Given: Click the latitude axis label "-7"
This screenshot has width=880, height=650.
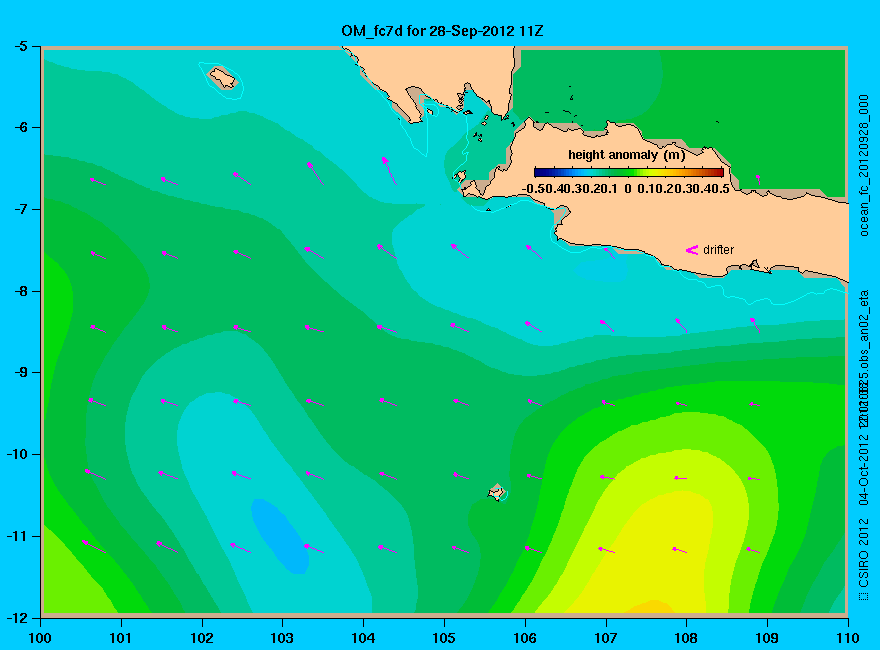Looking at the screenshot, I should click(20, 209).
